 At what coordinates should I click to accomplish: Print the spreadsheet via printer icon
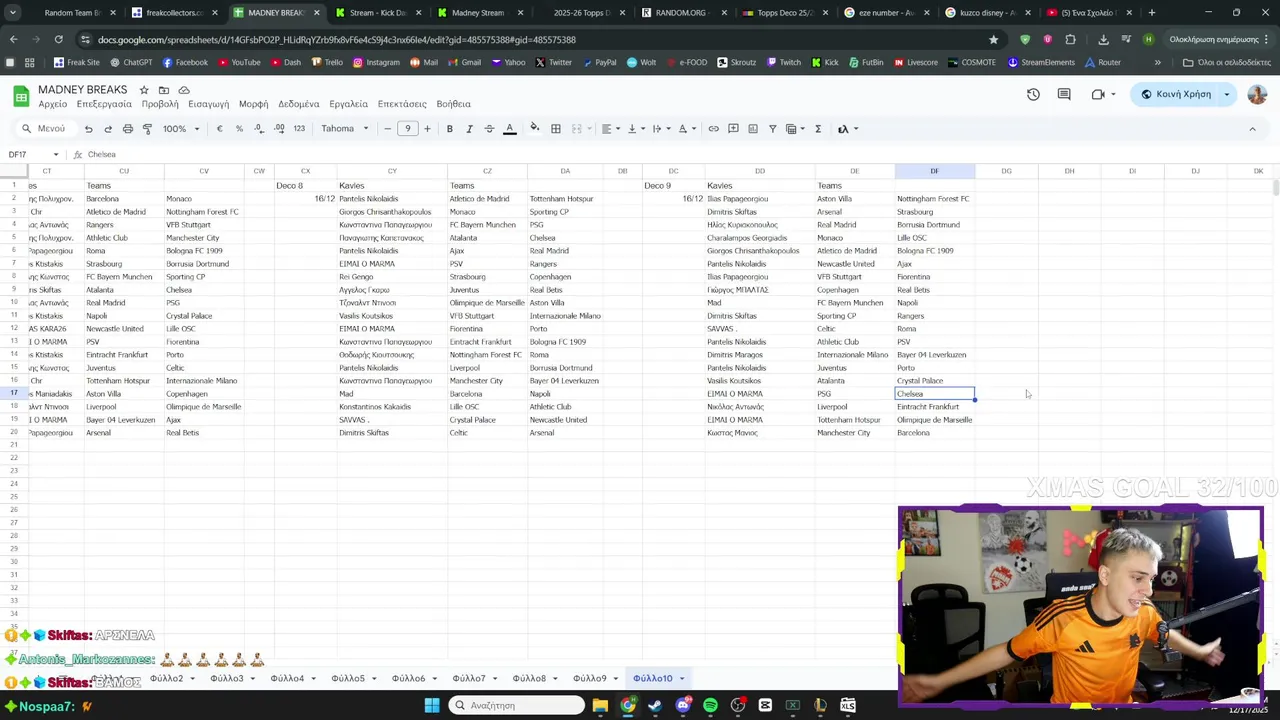pyautogui.click(x=128, y=129)
